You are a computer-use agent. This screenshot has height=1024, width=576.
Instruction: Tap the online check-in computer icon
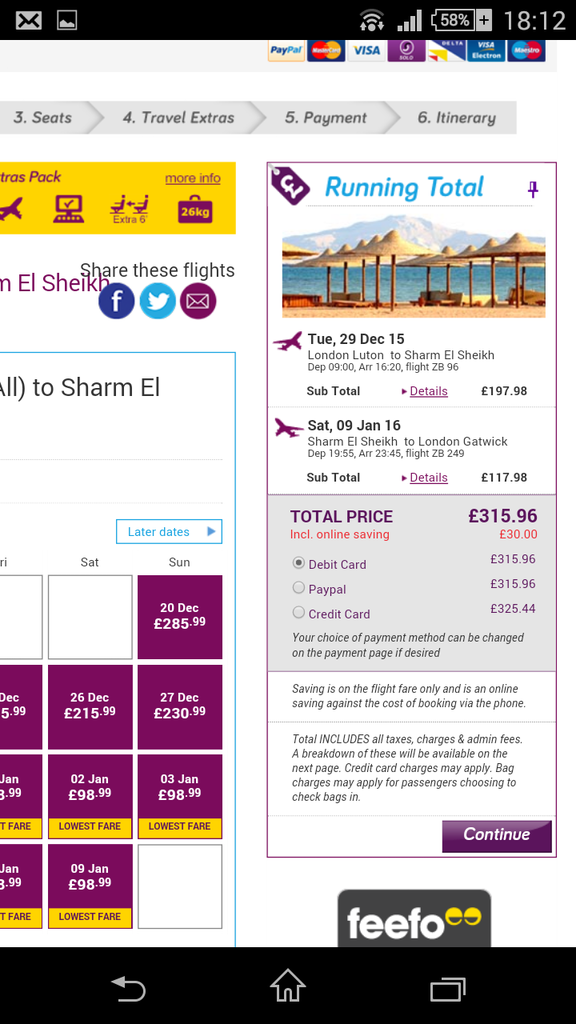[x=69, y=209]
